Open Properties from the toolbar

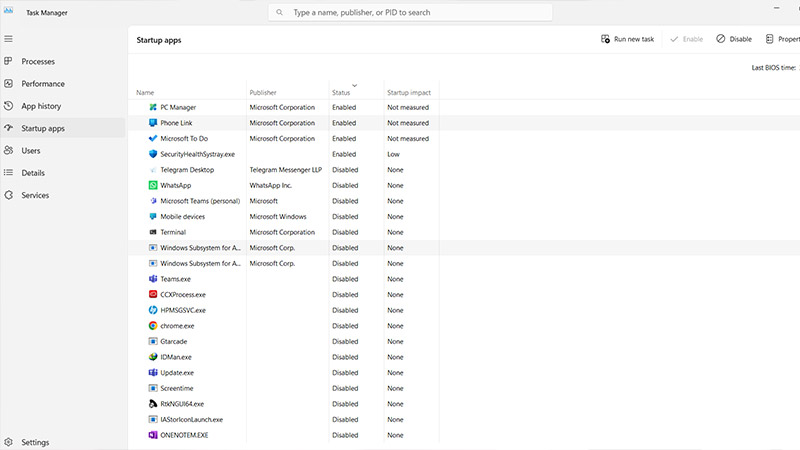point(783,39)
